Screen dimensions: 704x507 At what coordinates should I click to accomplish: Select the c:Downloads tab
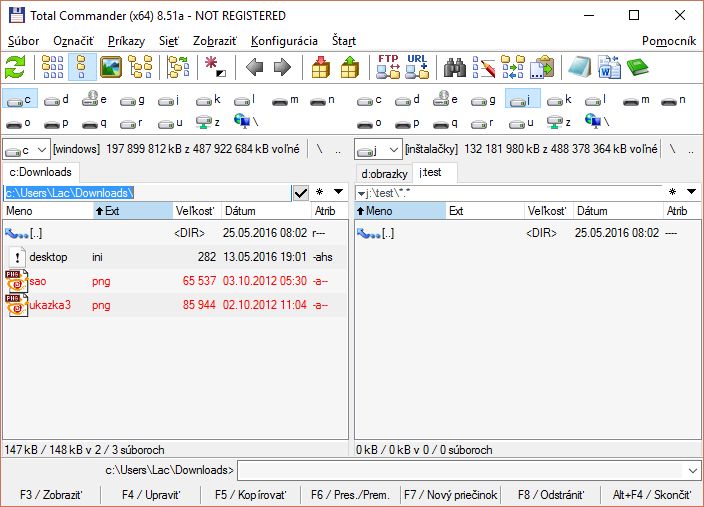(x=40, y=172)
